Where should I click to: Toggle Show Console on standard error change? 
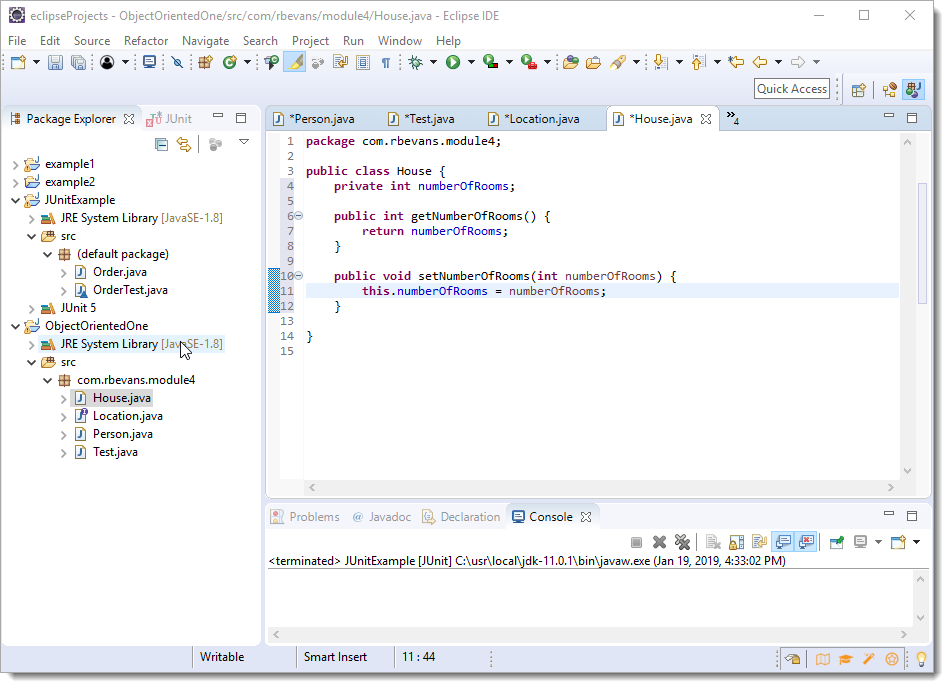[806, 542]
